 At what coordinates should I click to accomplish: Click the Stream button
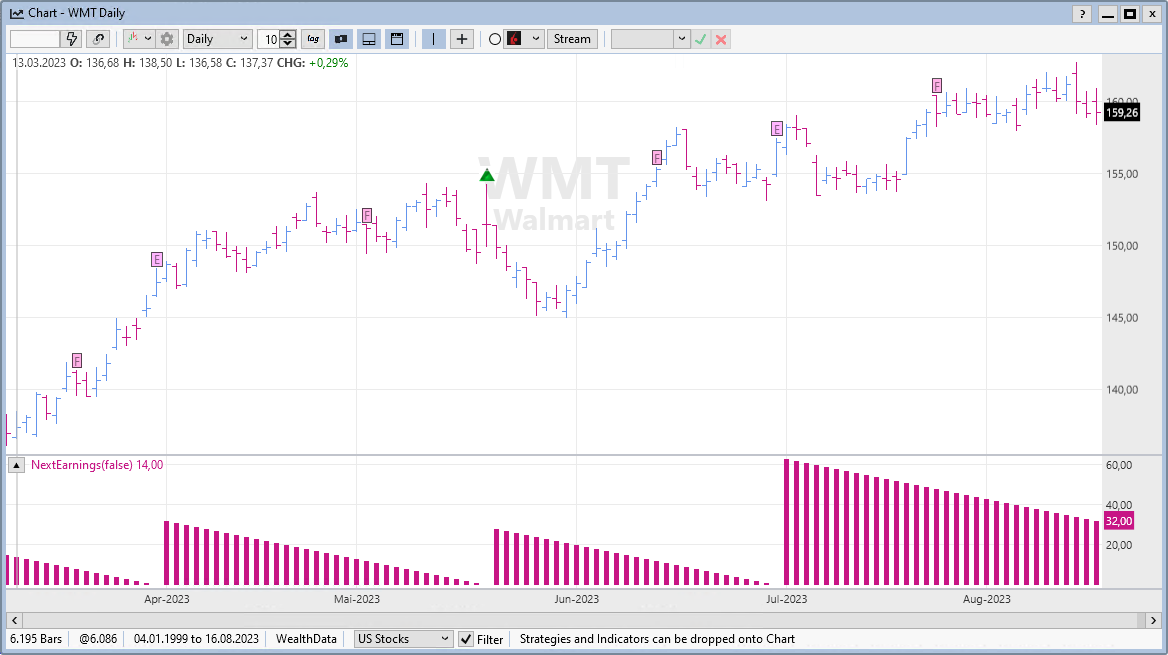click(572, 39)
